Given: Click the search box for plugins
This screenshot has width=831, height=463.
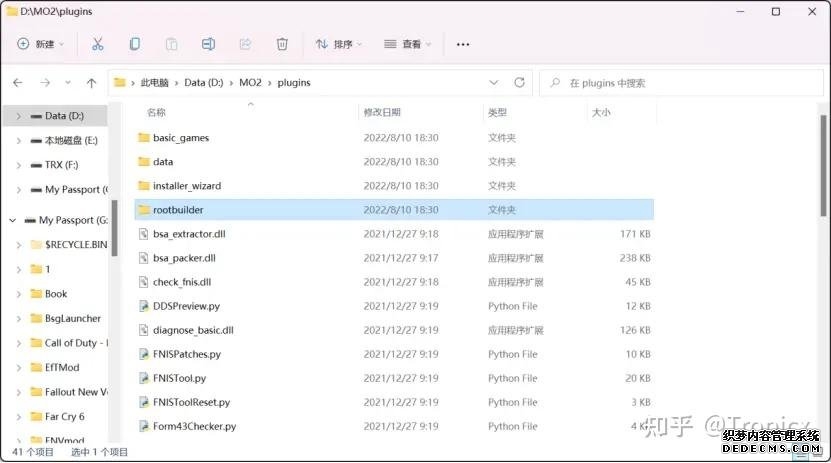Looking at the screenshot, I should tap(680, 82).
